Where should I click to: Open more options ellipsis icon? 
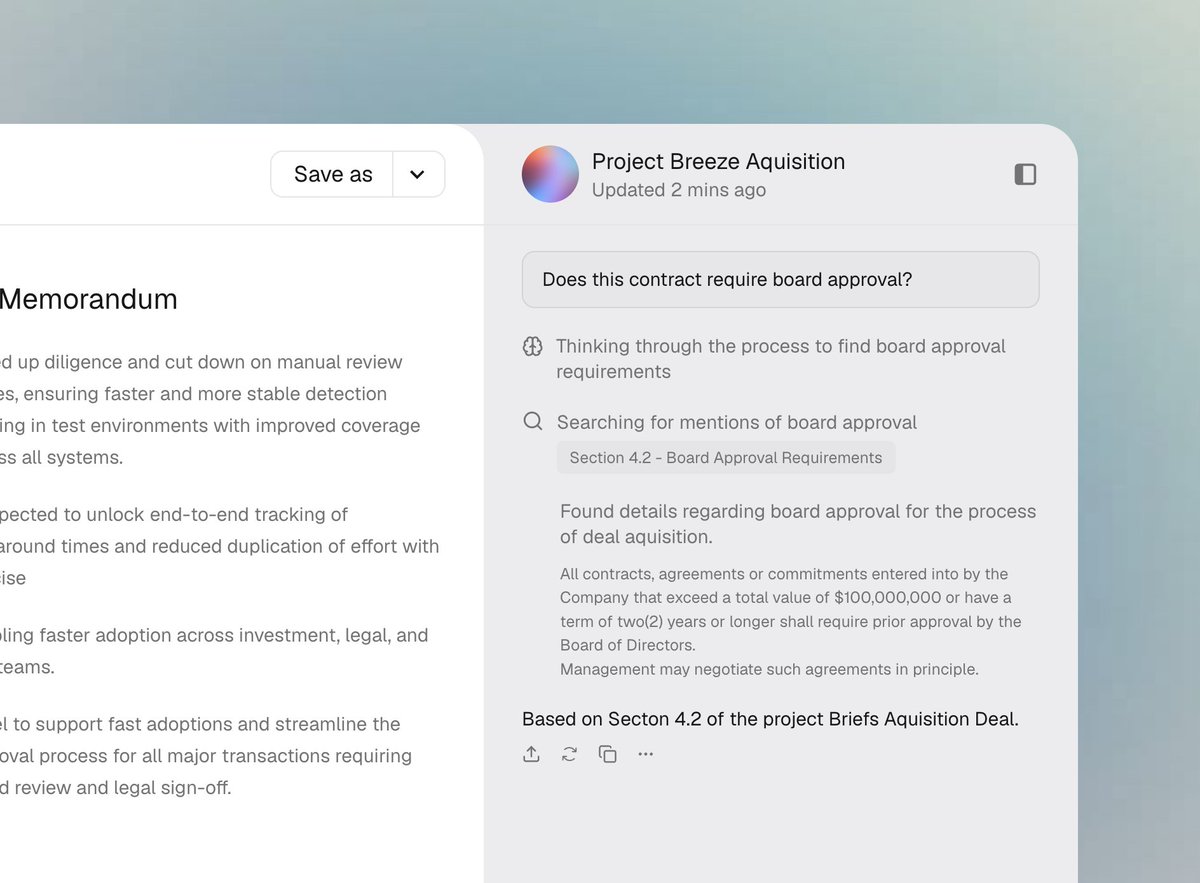click(645, 754)
